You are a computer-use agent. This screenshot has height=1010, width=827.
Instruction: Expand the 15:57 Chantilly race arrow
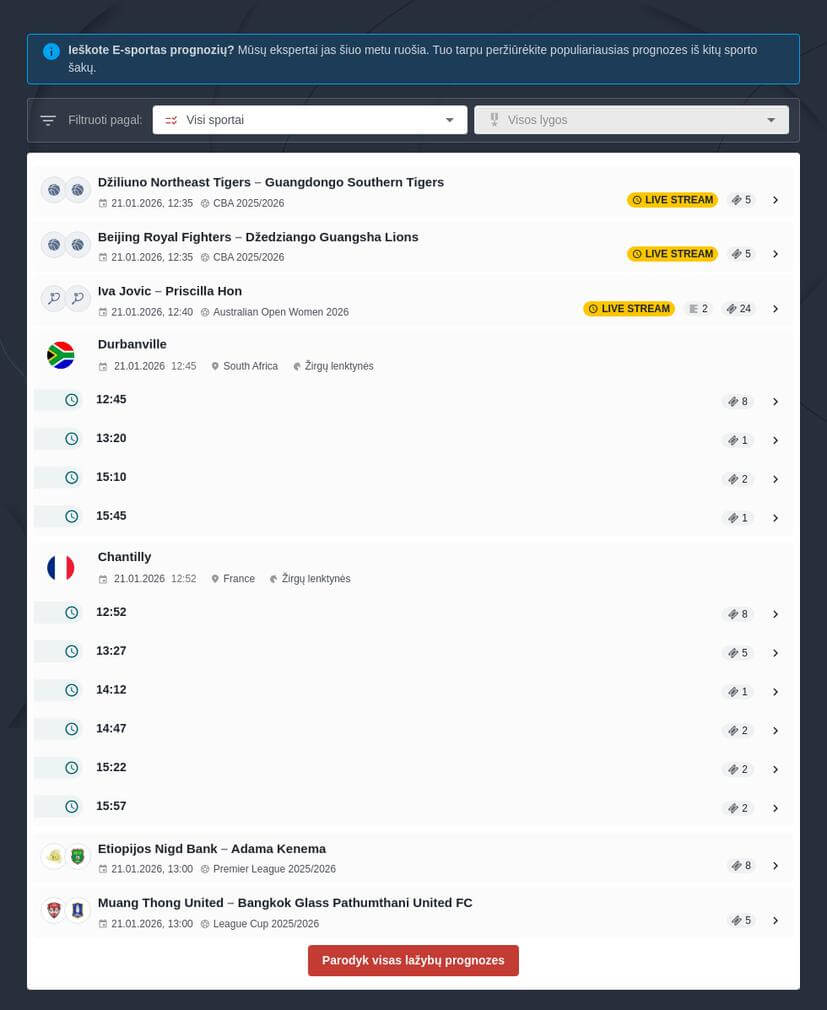coord(775,808)
